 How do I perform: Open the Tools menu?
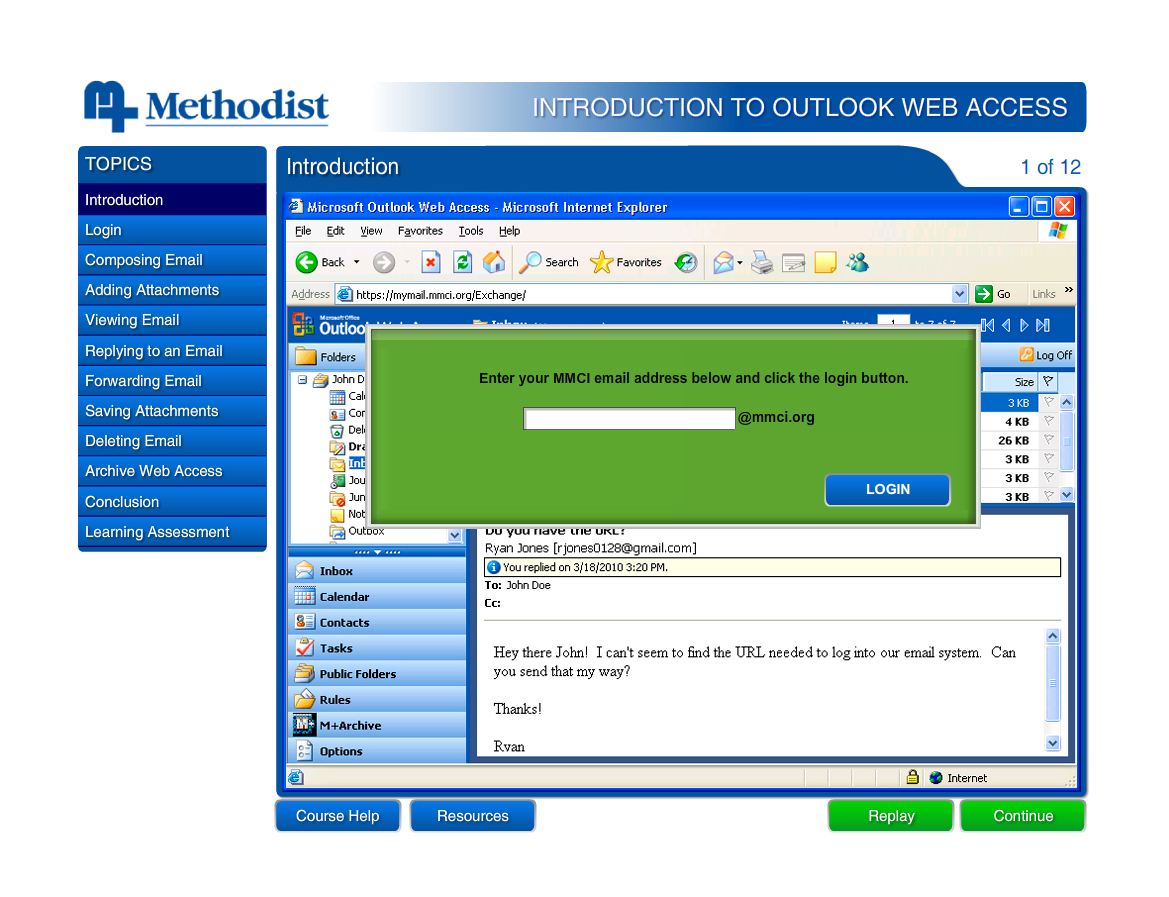471,231
